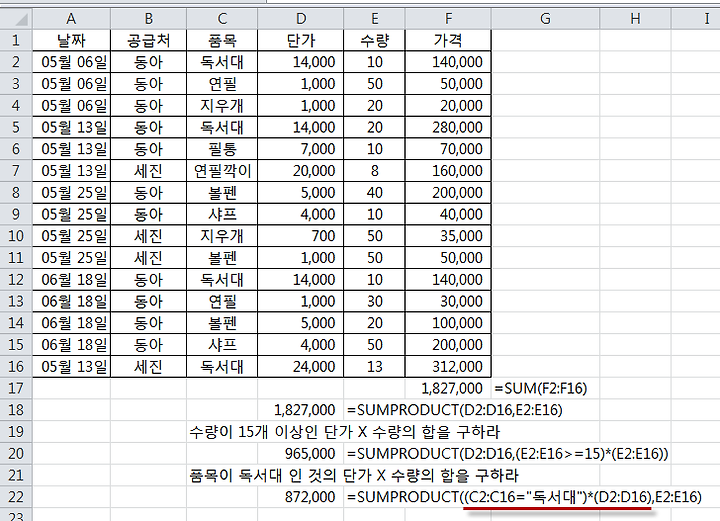This screenshot has height=521, width=720.
Task: Select the 1,827,000 value in row 18
Action: point(301,410)
